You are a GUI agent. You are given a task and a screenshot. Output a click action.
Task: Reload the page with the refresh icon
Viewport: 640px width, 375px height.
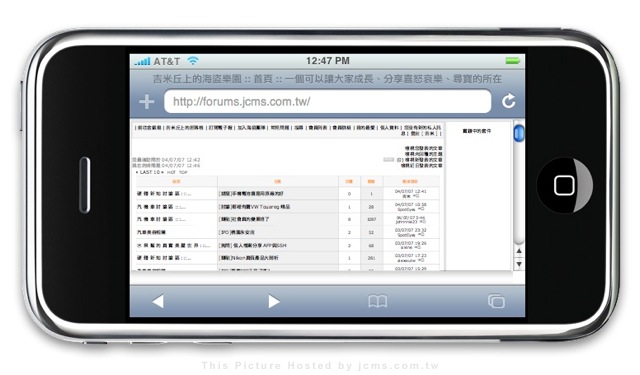pos(509,101)
